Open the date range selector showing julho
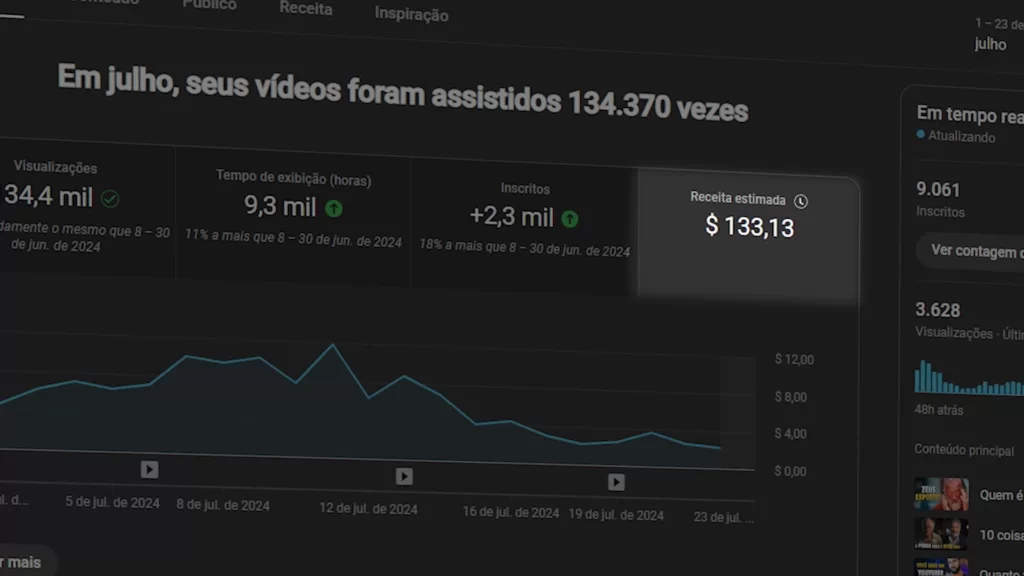 click(998, 35)
